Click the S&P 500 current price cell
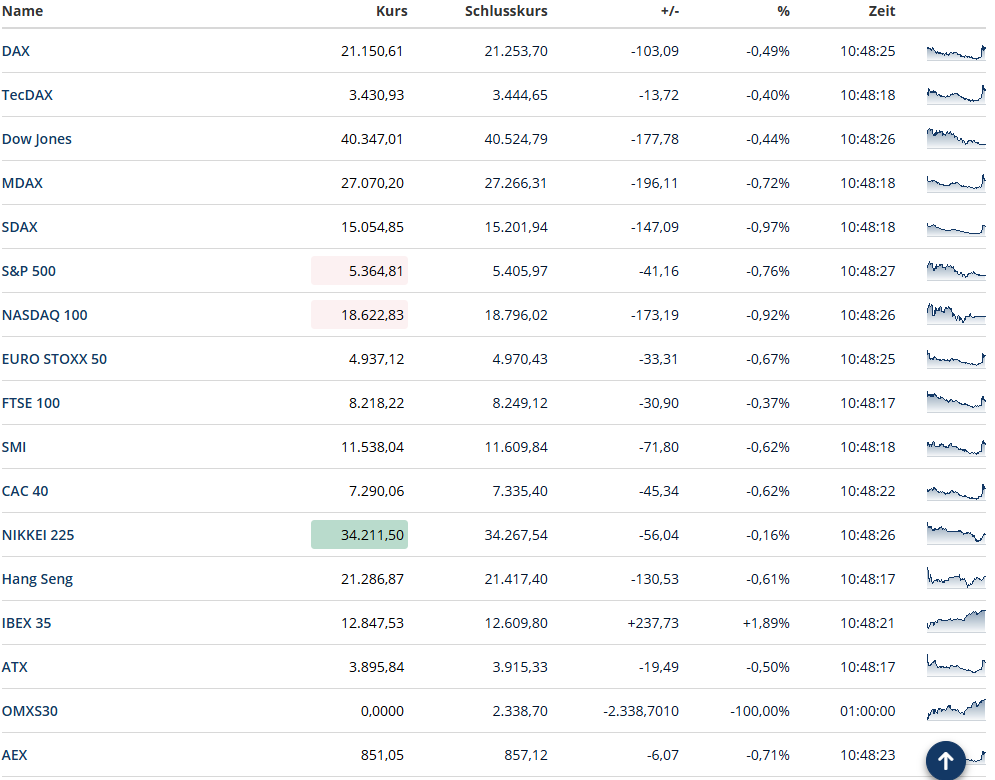The height and width of the screenshot is (780, 995). 359,271
